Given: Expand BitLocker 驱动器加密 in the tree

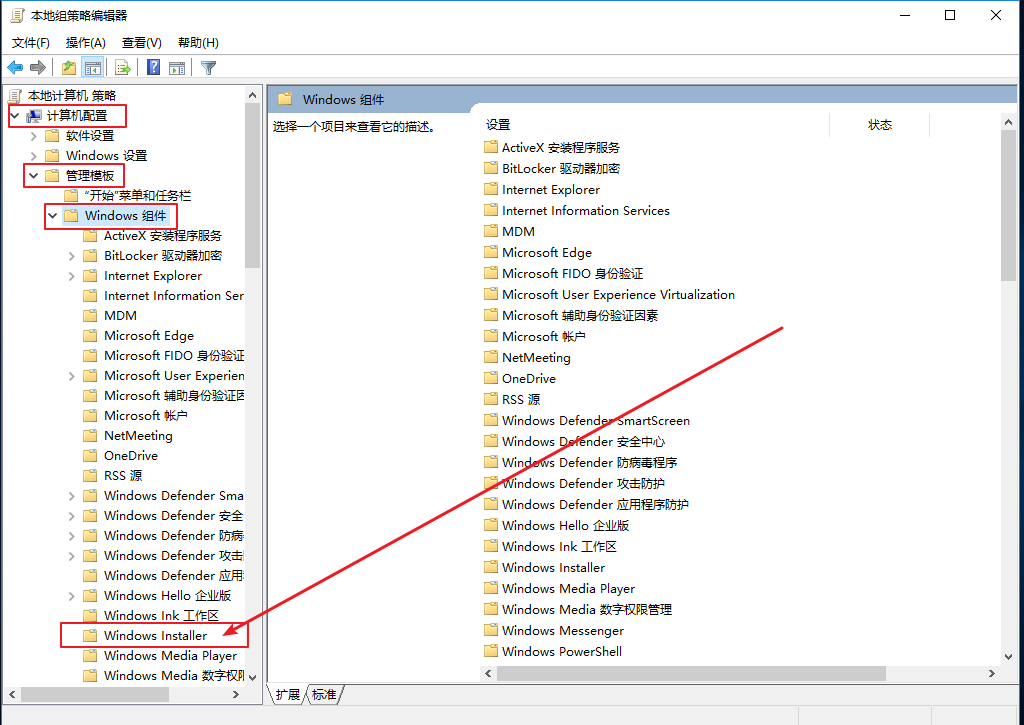Looking at the screenshot, I should [x=72, y=256].
